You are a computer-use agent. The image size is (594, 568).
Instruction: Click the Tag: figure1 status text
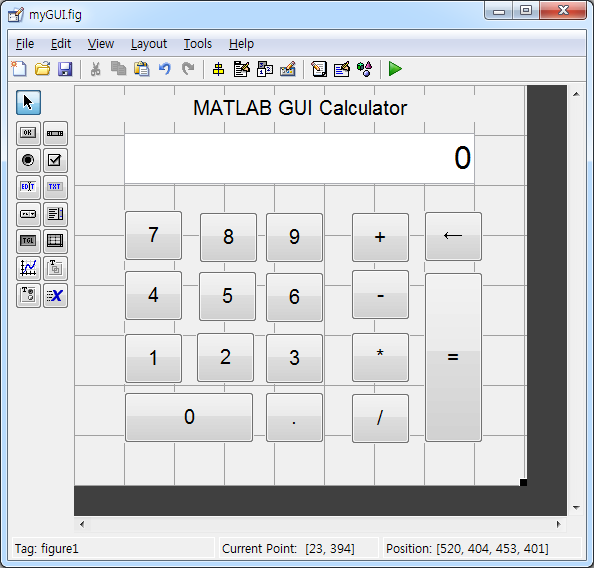[x=47, y=549]
